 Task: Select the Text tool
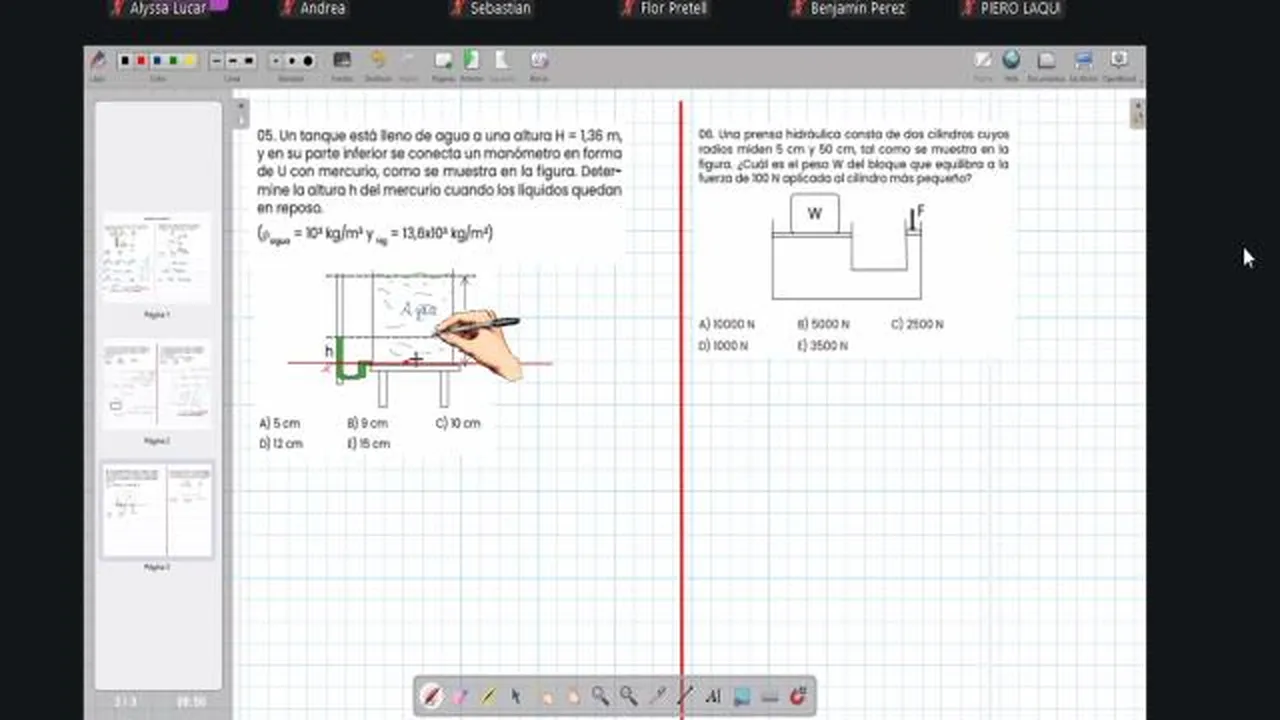tap(714, 696)
